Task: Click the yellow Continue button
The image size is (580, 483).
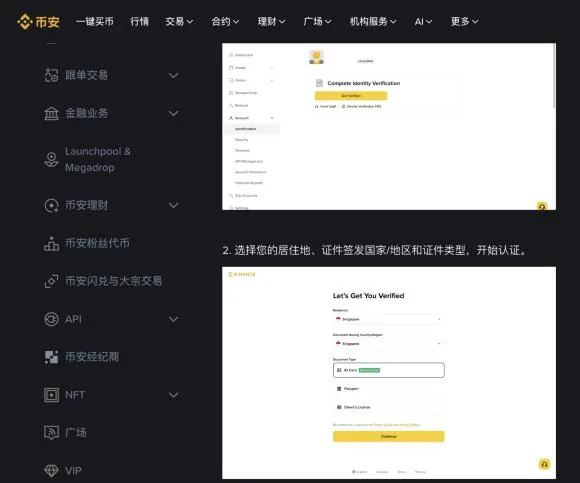Action: click(388, 436)
